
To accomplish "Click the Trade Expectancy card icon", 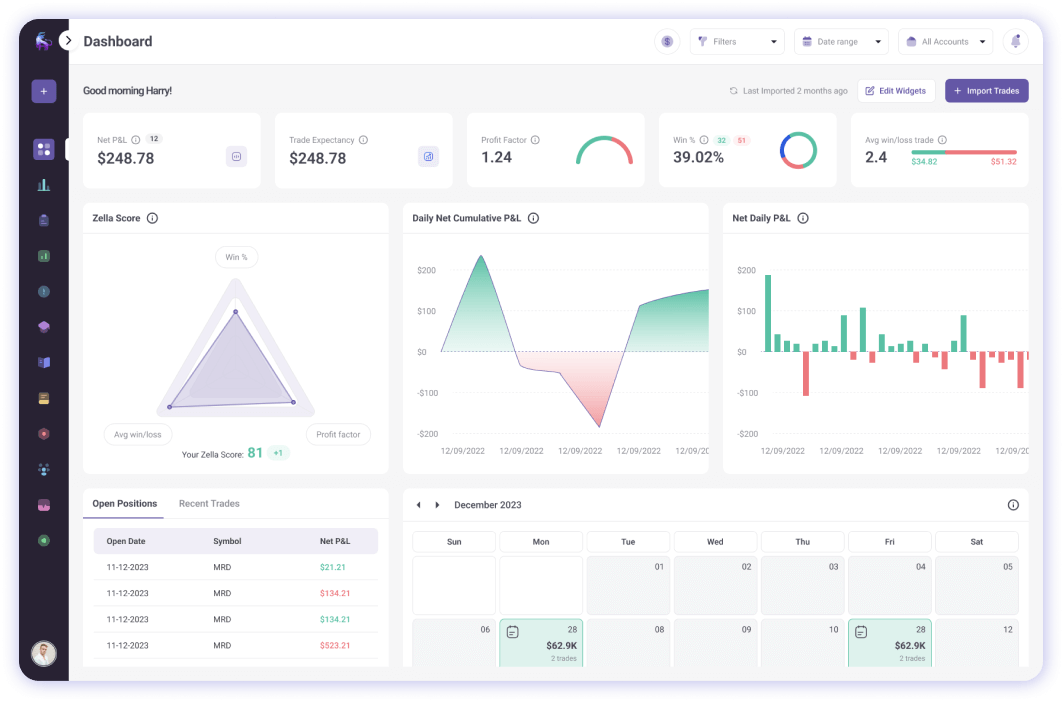I will (x=428, y=156).
